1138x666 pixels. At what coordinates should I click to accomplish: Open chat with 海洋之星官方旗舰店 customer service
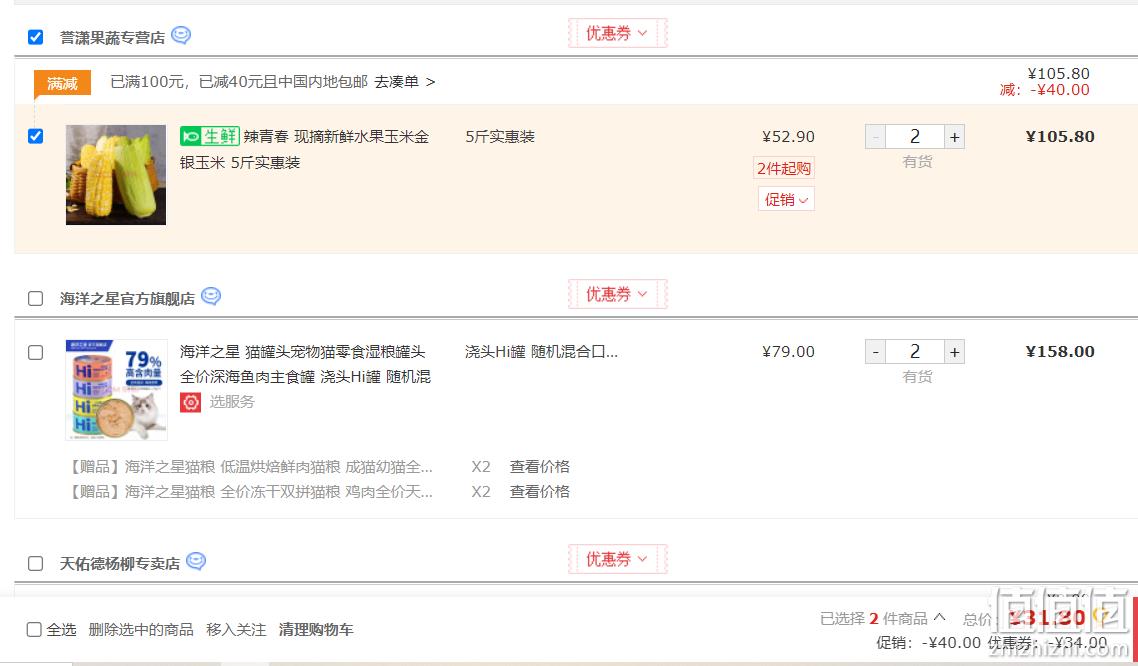click(210, 296)
